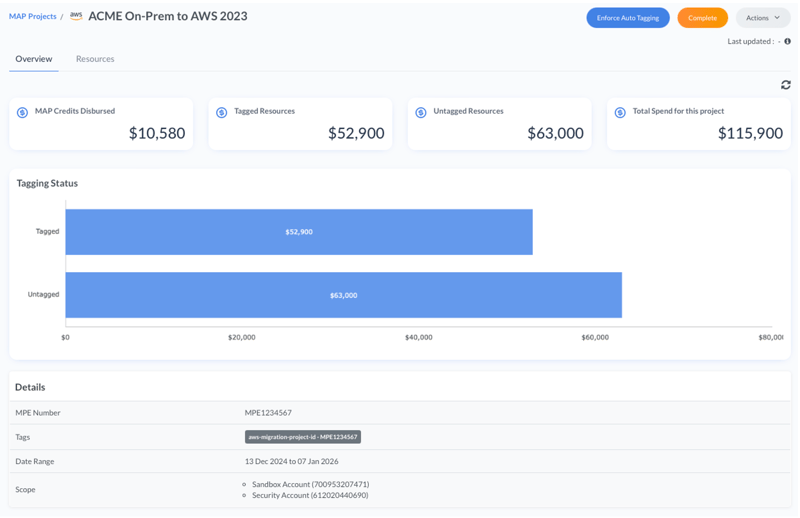The height and width of the screenshot is (518, 800).
Task: Click the ACME On-Prem to AWS 2023 title
Action: pyautogui.click(x=168, y=16)
